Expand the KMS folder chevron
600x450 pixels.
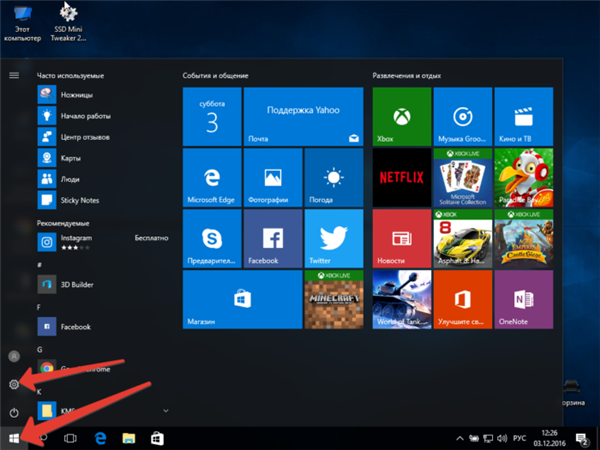(166, 411)
